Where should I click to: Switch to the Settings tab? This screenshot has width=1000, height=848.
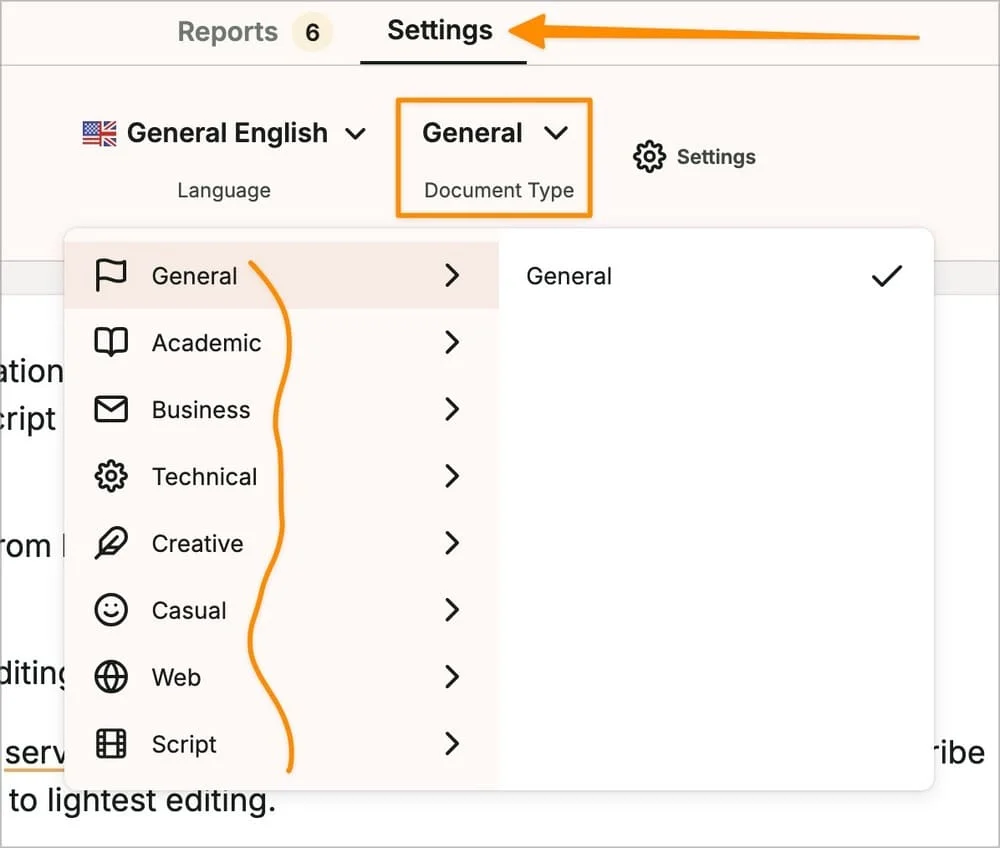pos(440,32)
